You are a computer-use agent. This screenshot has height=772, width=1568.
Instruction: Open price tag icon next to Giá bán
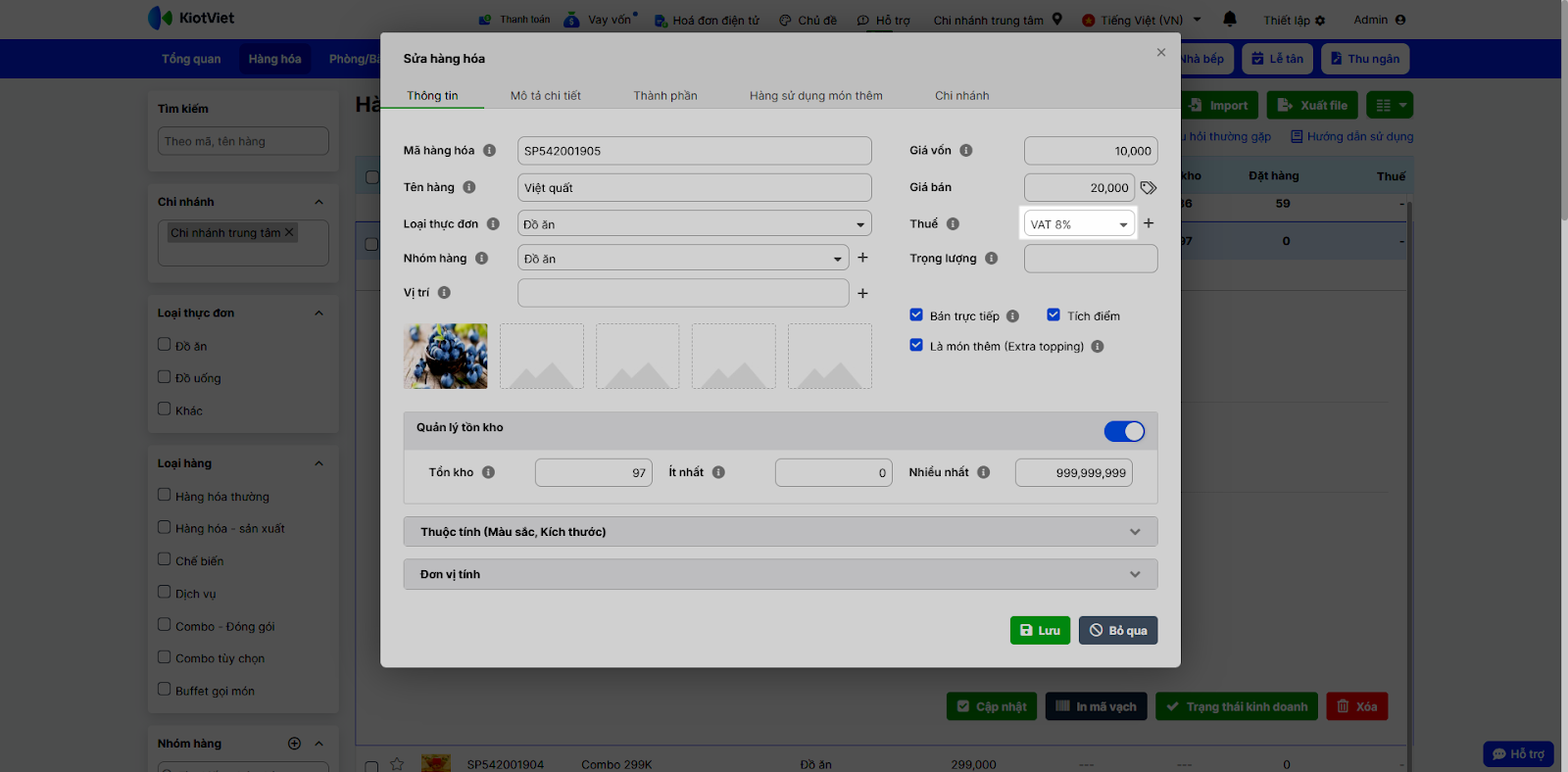[x=1149, y=187]
